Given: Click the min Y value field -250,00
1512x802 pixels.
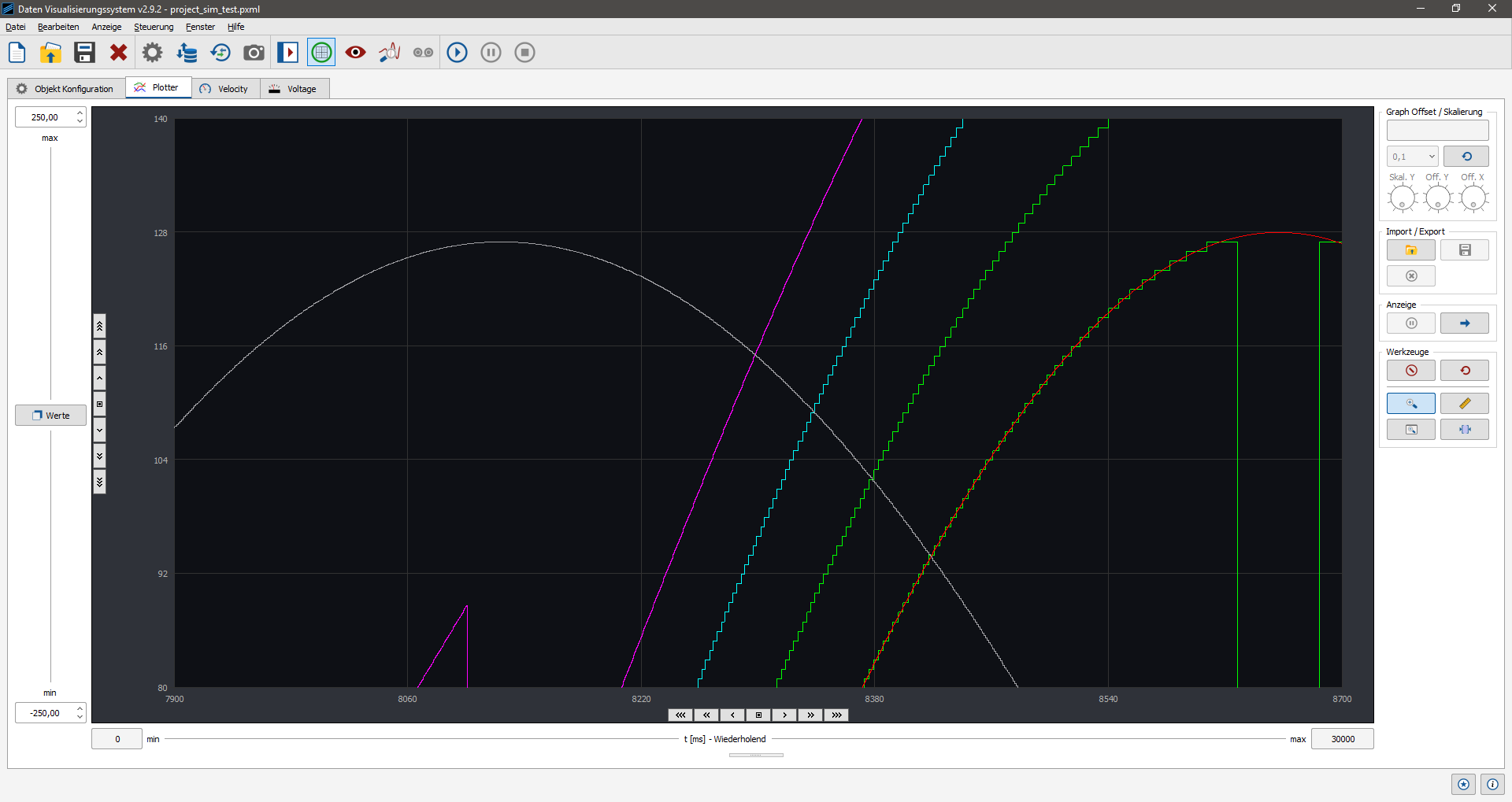Looking at the screenshot, I should (46, 713).
